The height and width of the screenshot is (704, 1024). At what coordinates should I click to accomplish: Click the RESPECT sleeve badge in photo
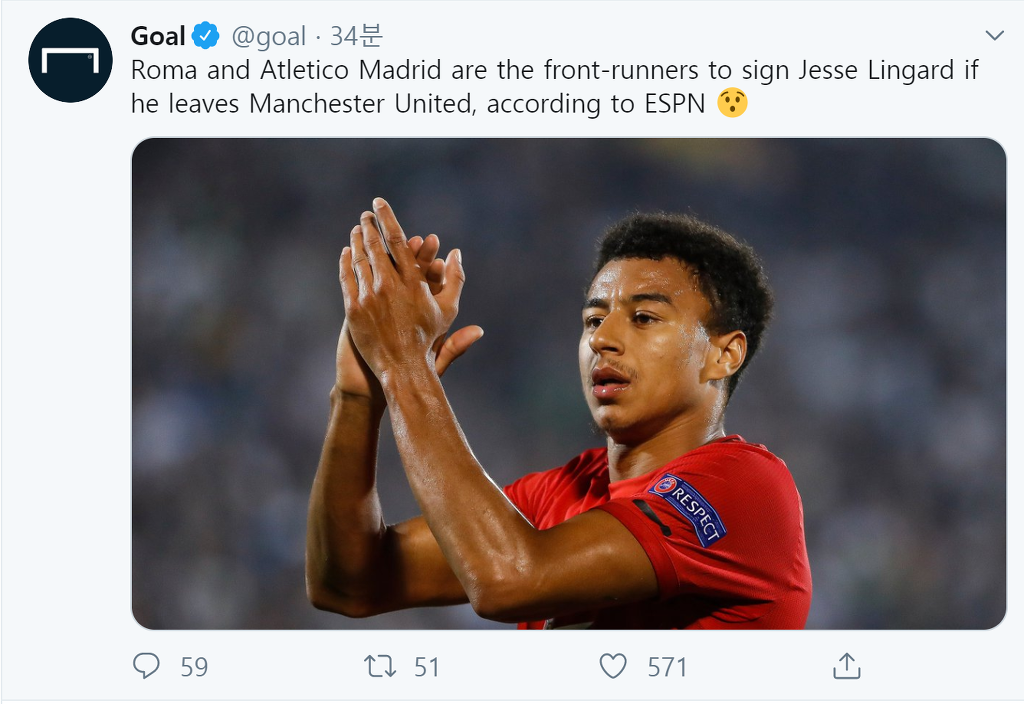689,508
